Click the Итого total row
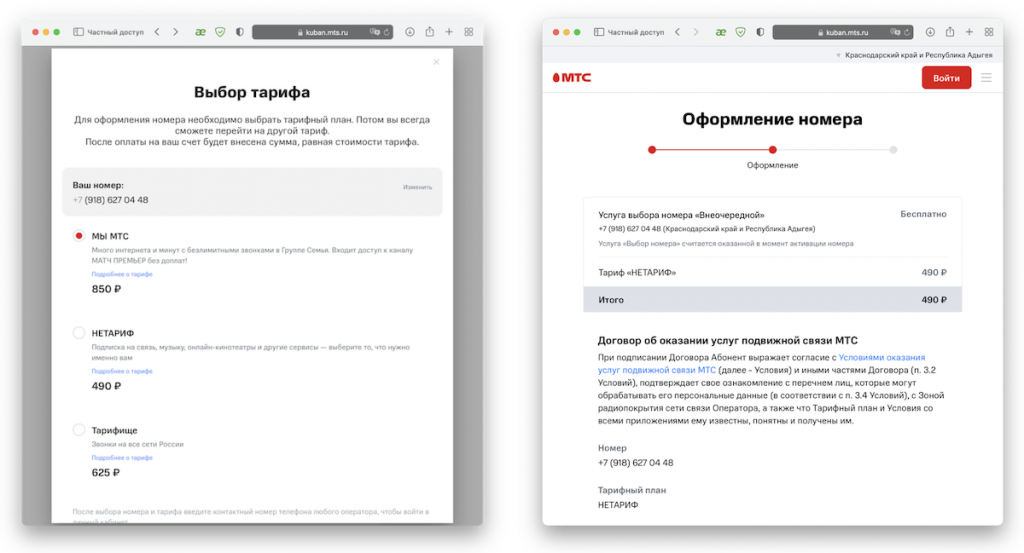 tap(773, 300)
